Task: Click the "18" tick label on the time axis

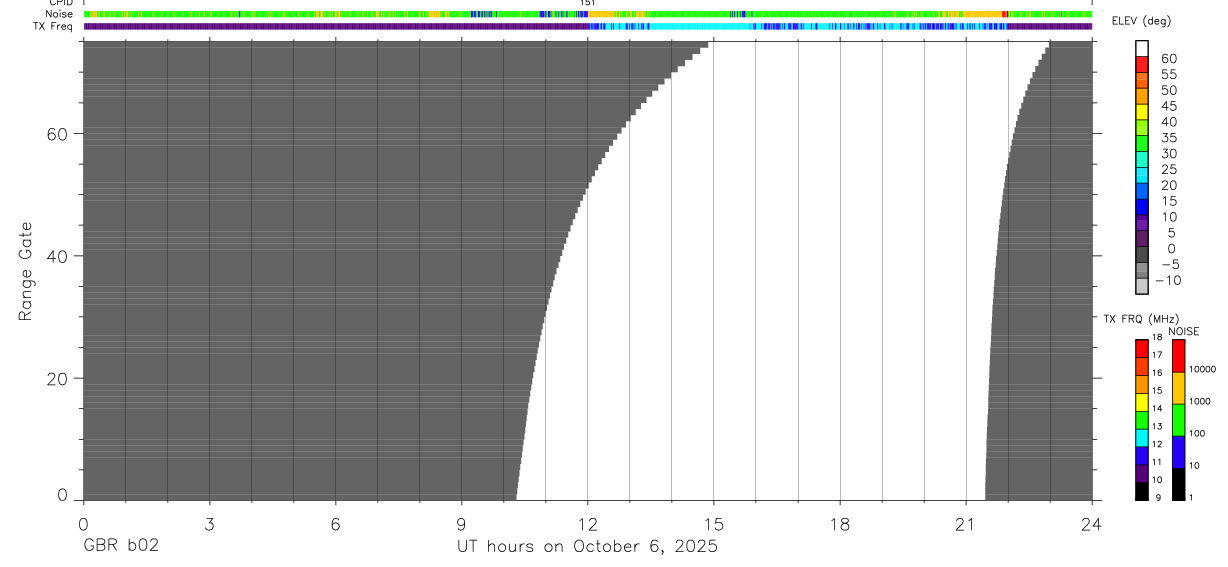Action: (840, 523)
